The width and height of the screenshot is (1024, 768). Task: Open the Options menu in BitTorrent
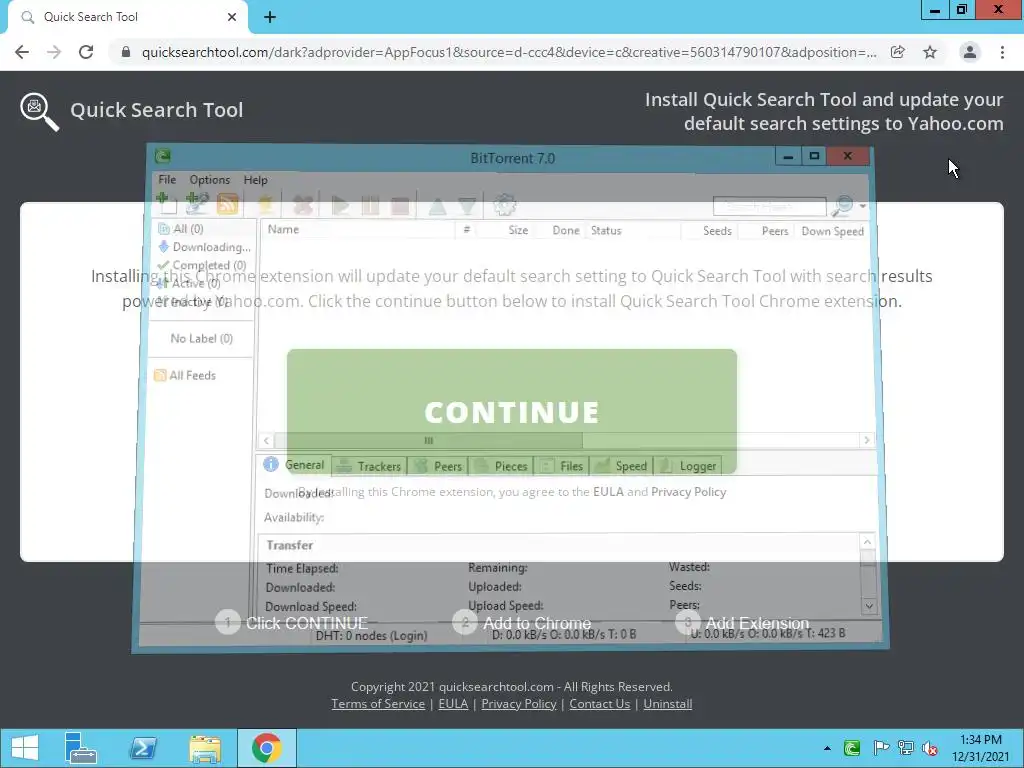210,180
